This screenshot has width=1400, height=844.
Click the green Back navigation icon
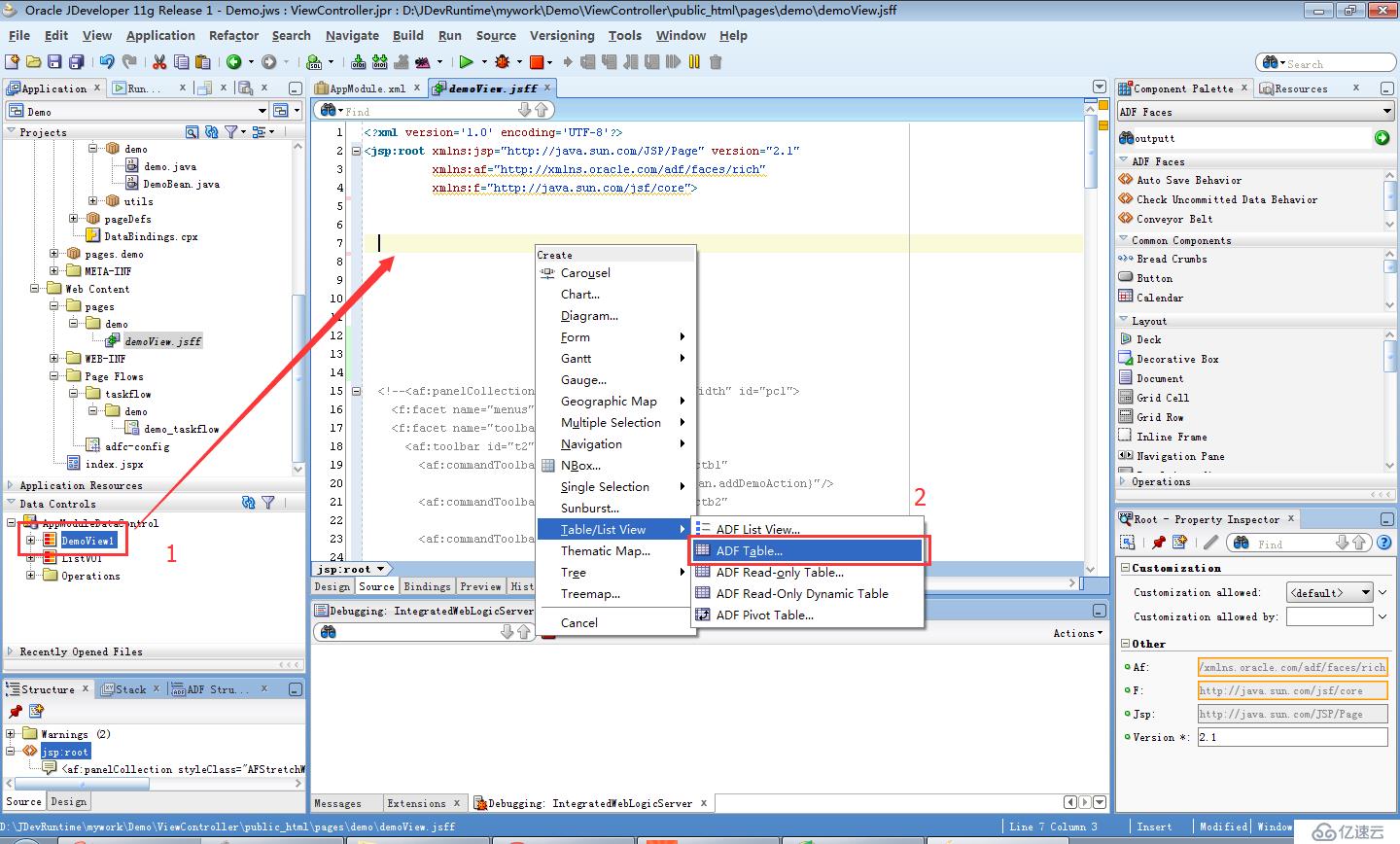234,62
